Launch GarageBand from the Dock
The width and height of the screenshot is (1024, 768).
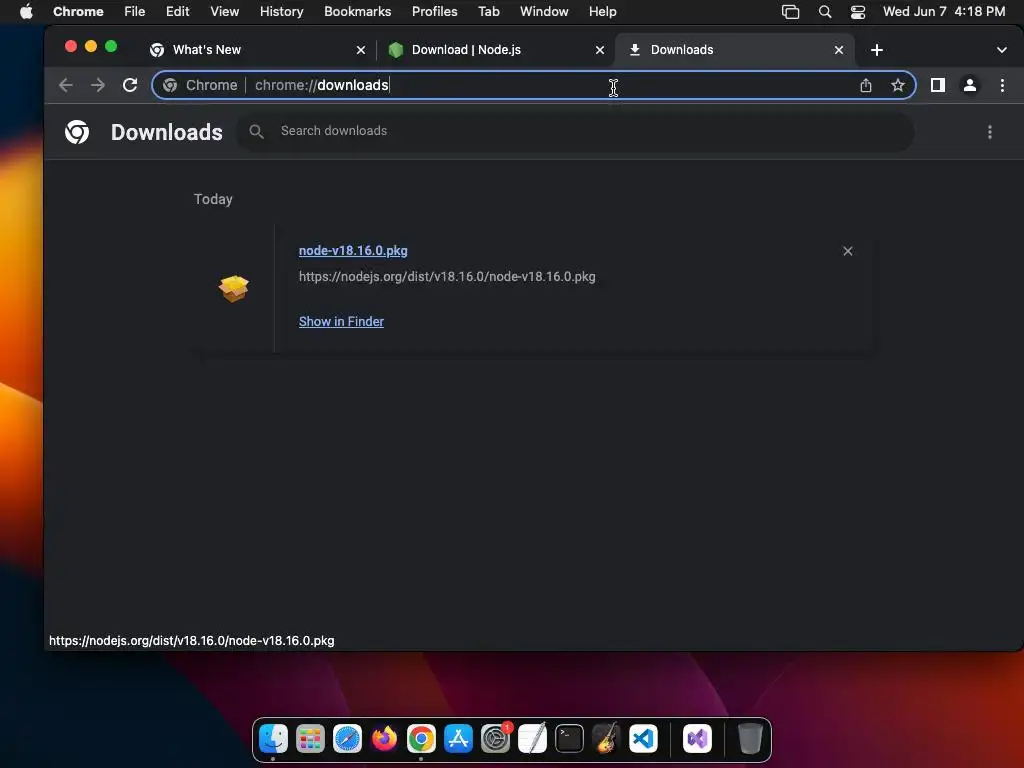click(x=606, y=739)
